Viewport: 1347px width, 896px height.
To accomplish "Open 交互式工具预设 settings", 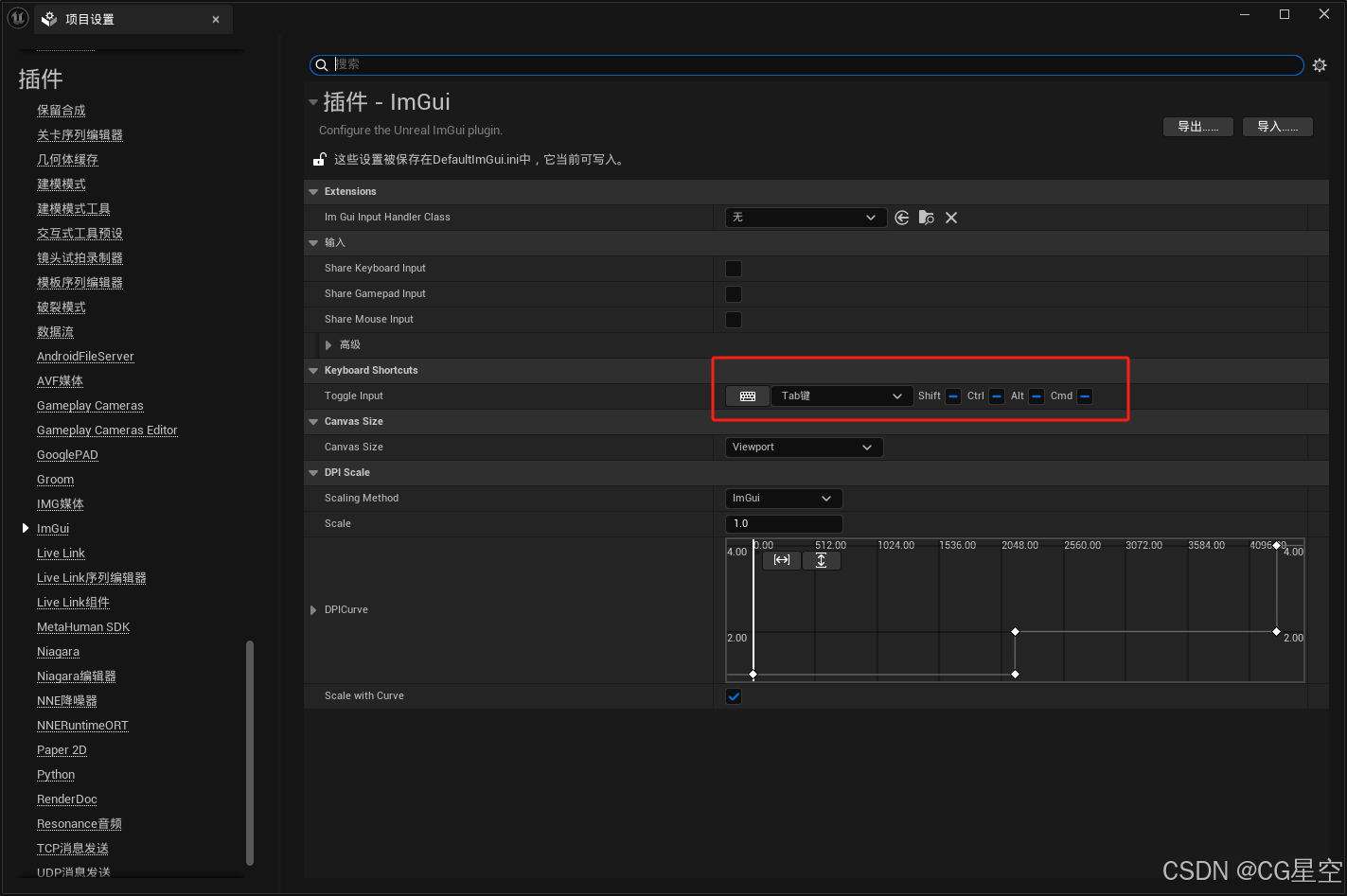I will pos(80,234).
